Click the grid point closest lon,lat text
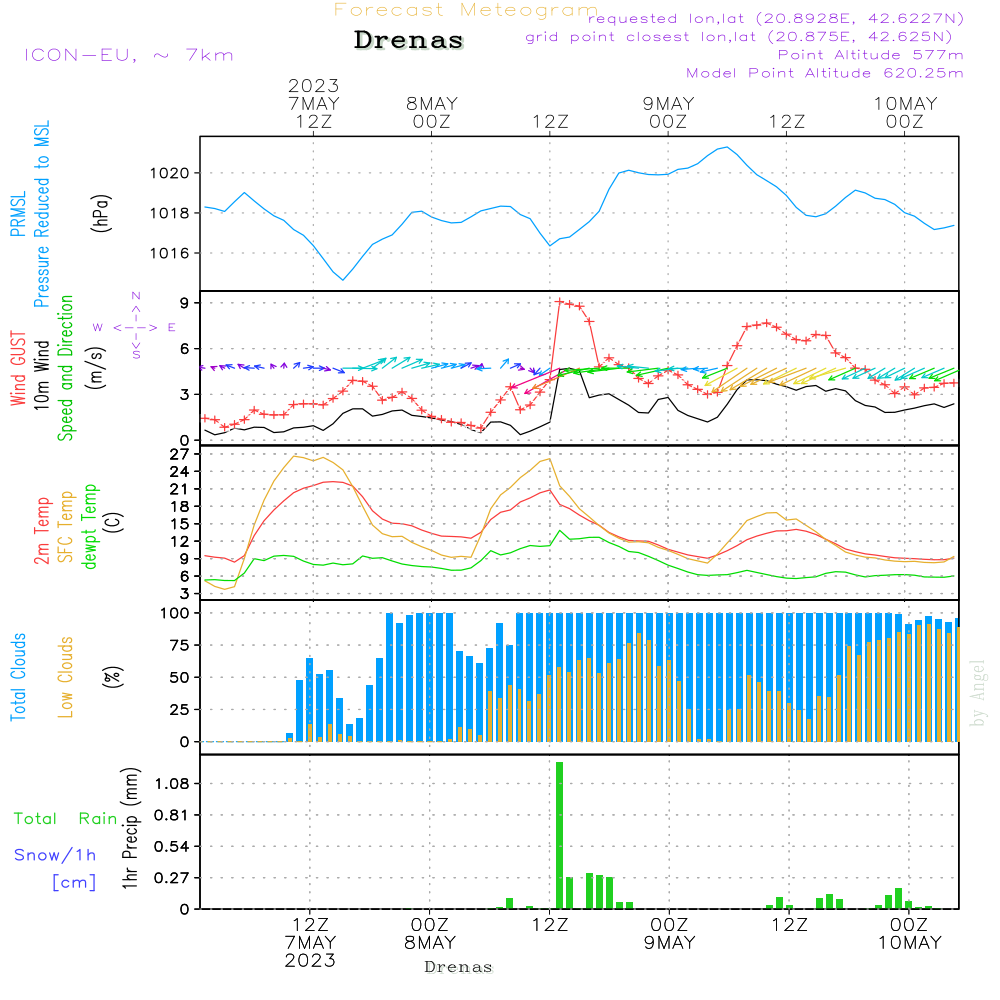 (x=739, y=36)
